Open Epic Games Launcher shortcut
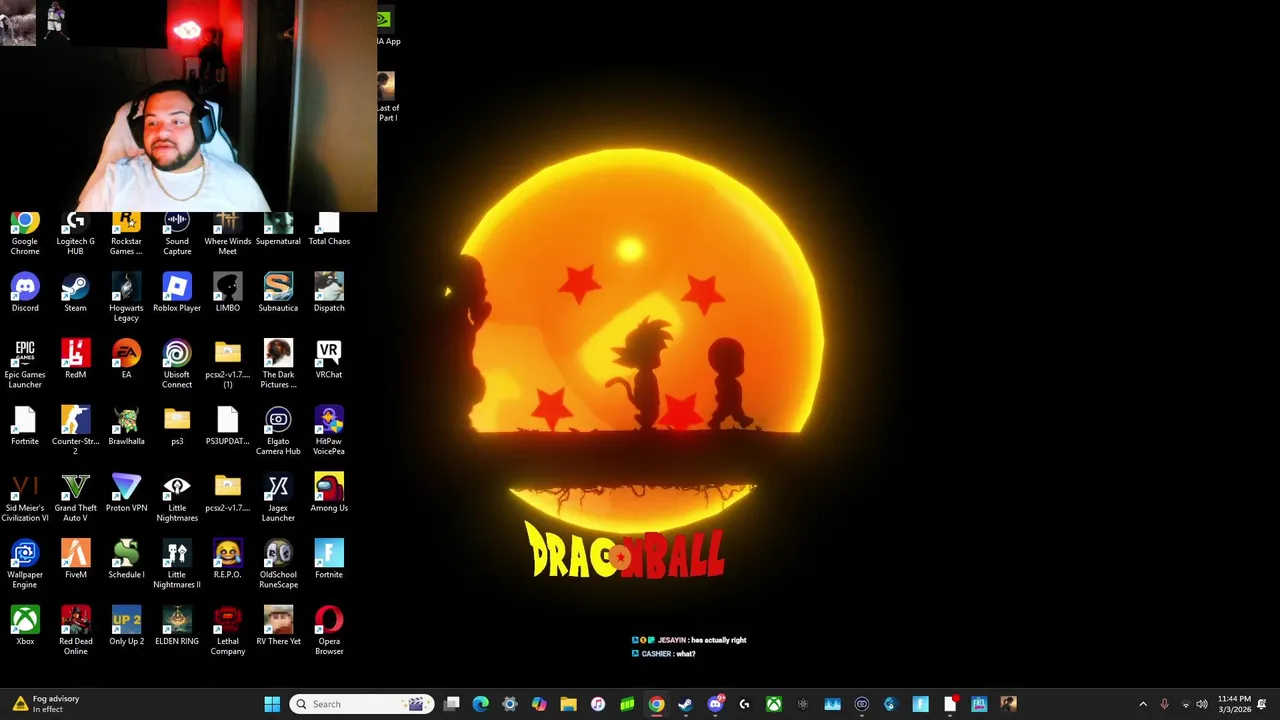The height and width of the screenshot is (720, 1280). coord(25,365)
